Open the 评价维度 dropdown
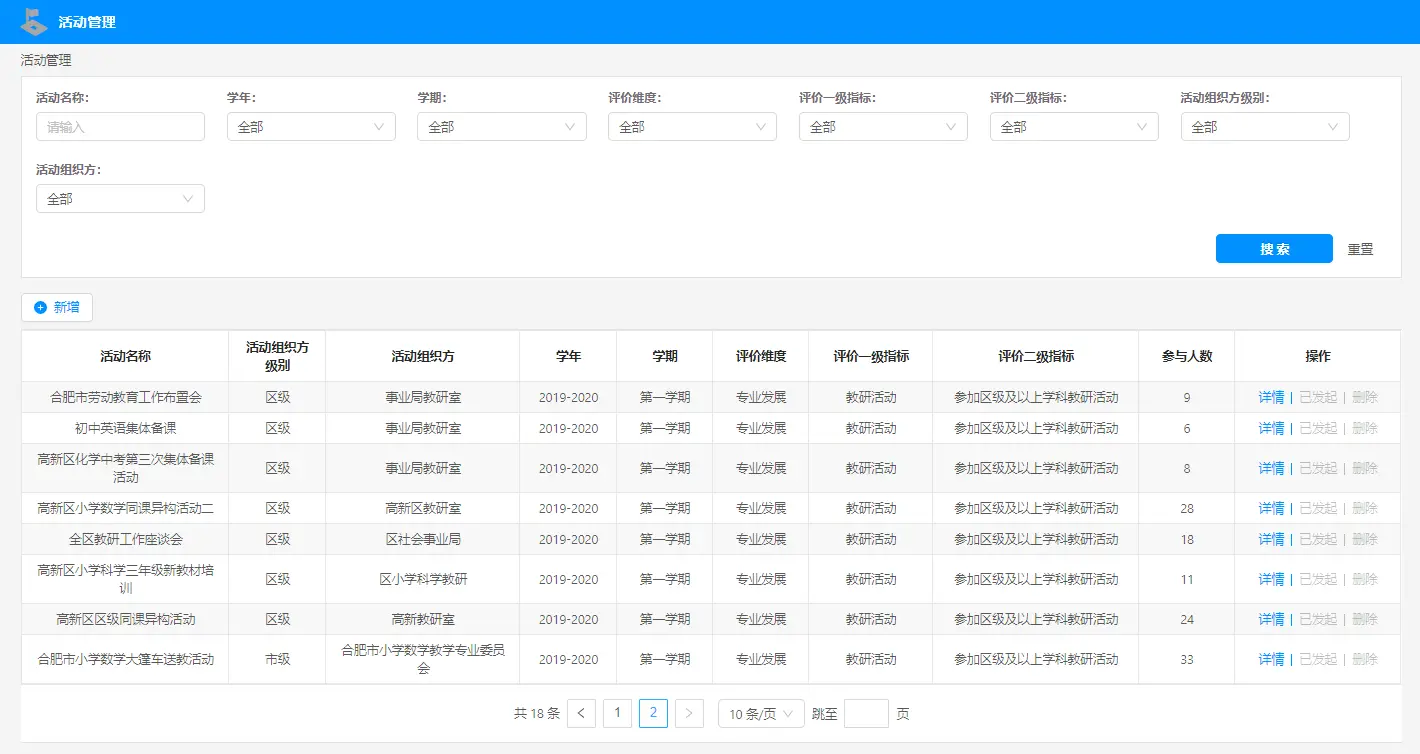Screen dimensions: 1420x754 [692, 127]
